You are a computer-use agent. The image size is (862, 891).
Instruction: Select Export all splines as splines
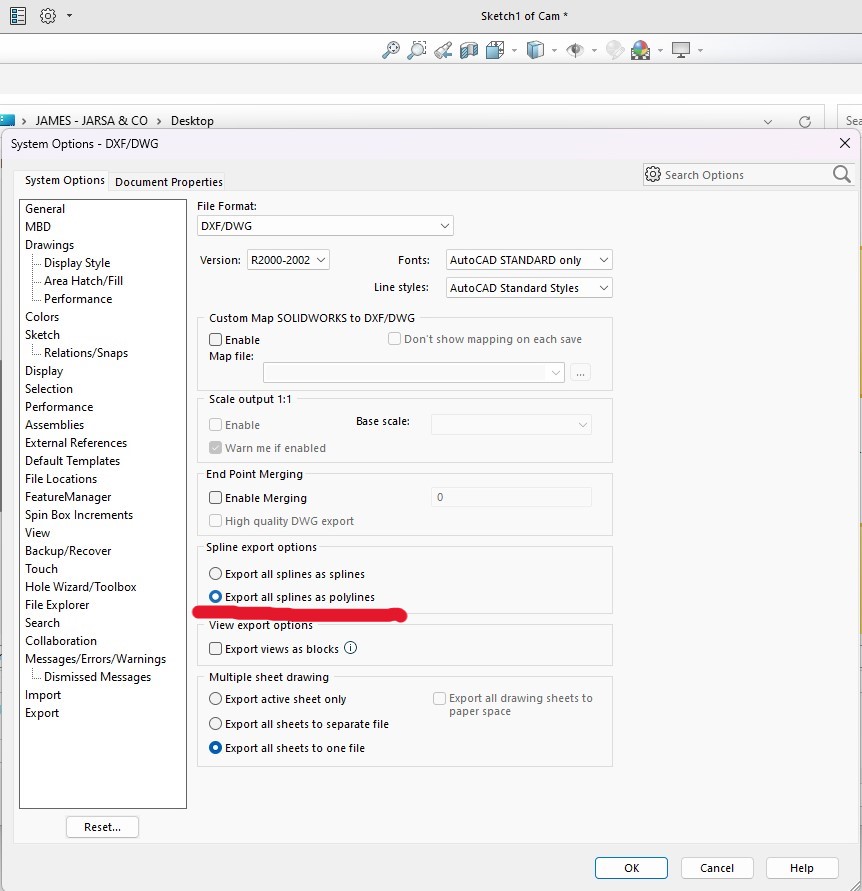(x=215, y=573)
